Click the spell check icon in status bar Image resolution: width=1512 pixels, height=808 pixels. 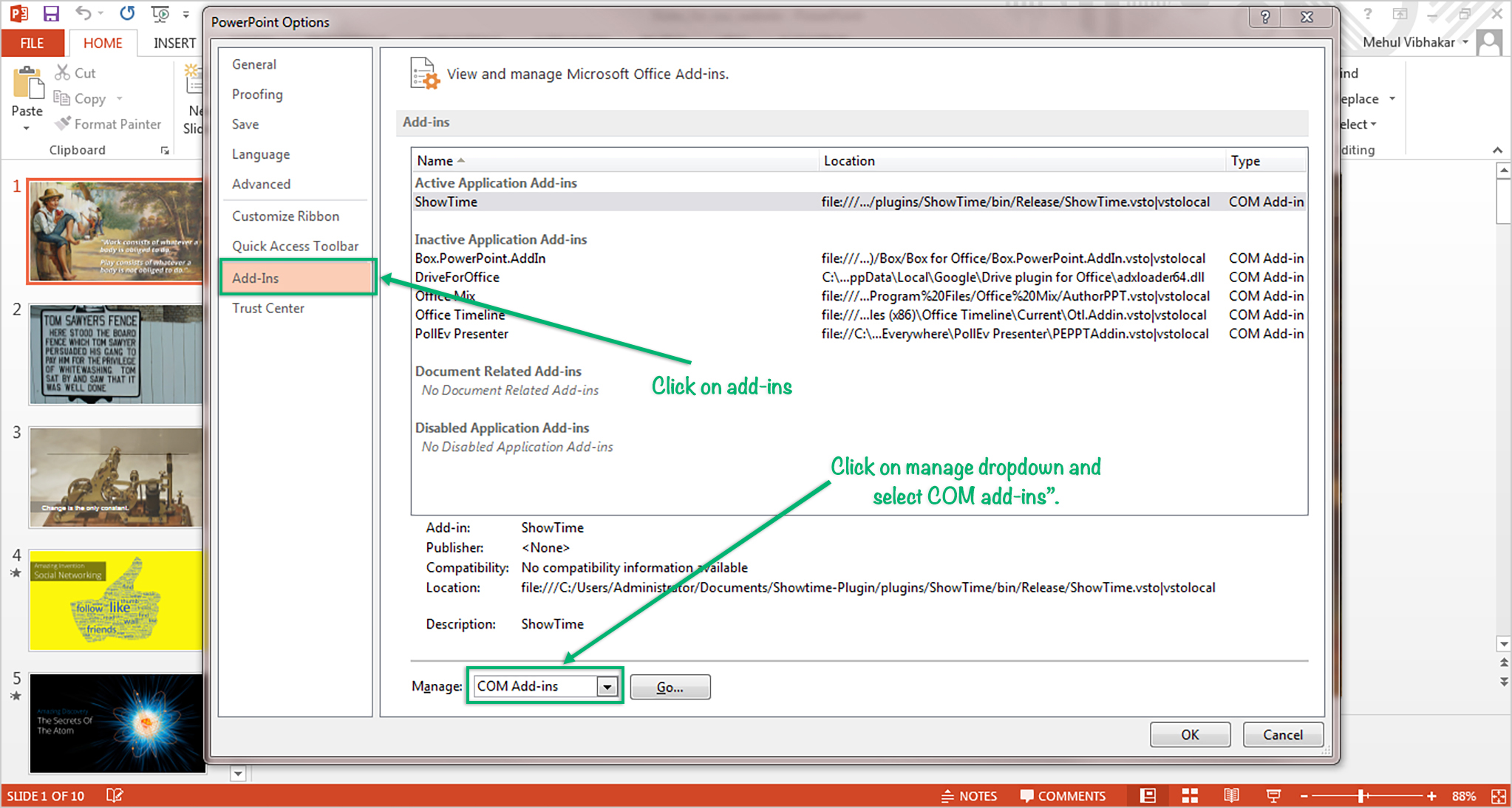click(115, 795)
